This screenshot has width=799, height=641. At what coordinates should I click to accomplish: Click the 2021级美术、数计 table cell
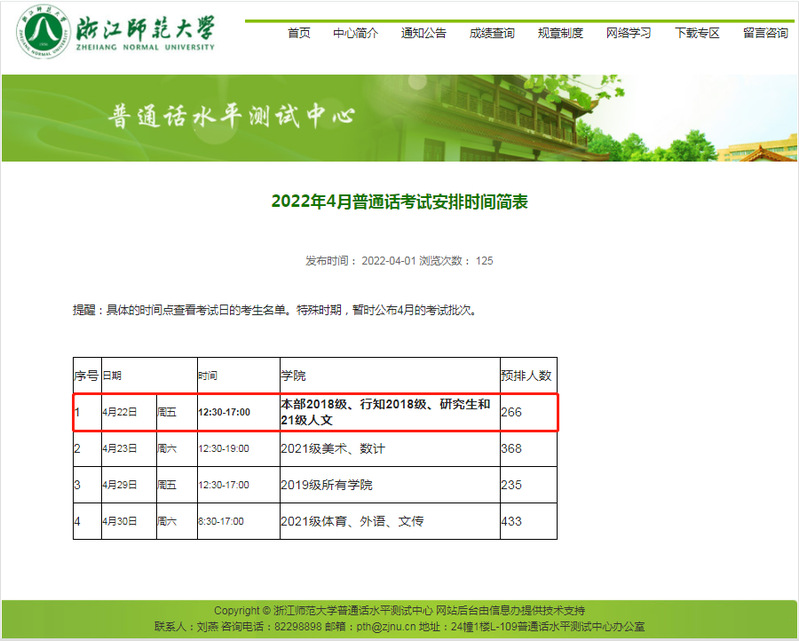pos(333,449)
